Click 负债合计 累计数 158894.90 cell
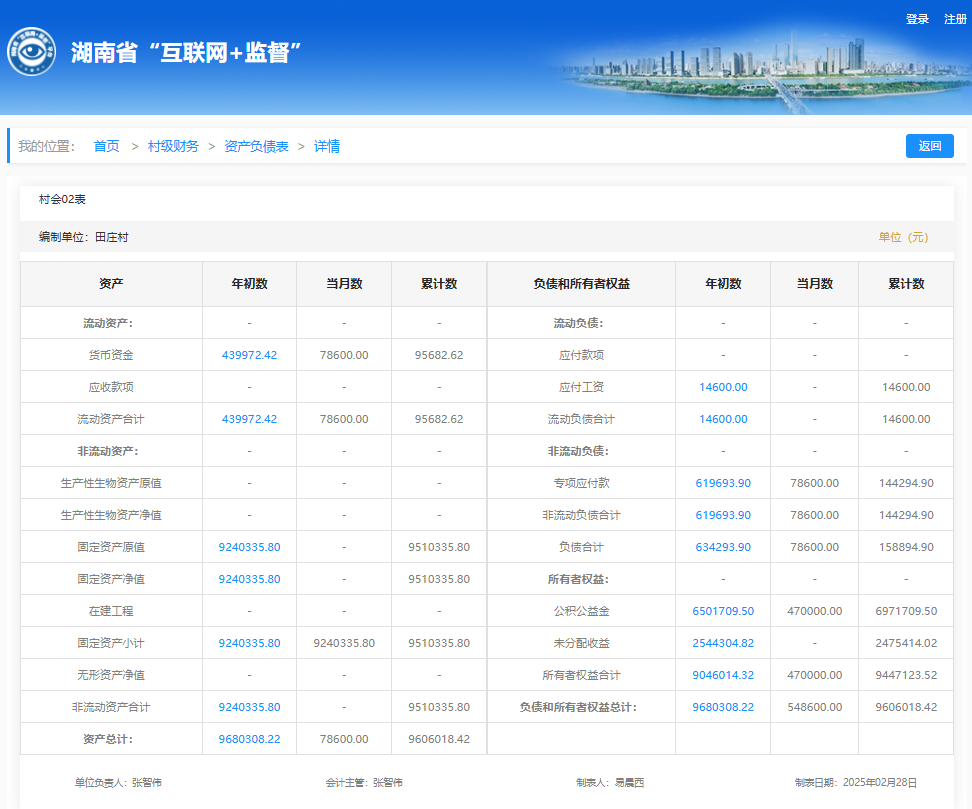Image resolution: width=972 pixels, height=809 pixels. (x=906, y=547)
